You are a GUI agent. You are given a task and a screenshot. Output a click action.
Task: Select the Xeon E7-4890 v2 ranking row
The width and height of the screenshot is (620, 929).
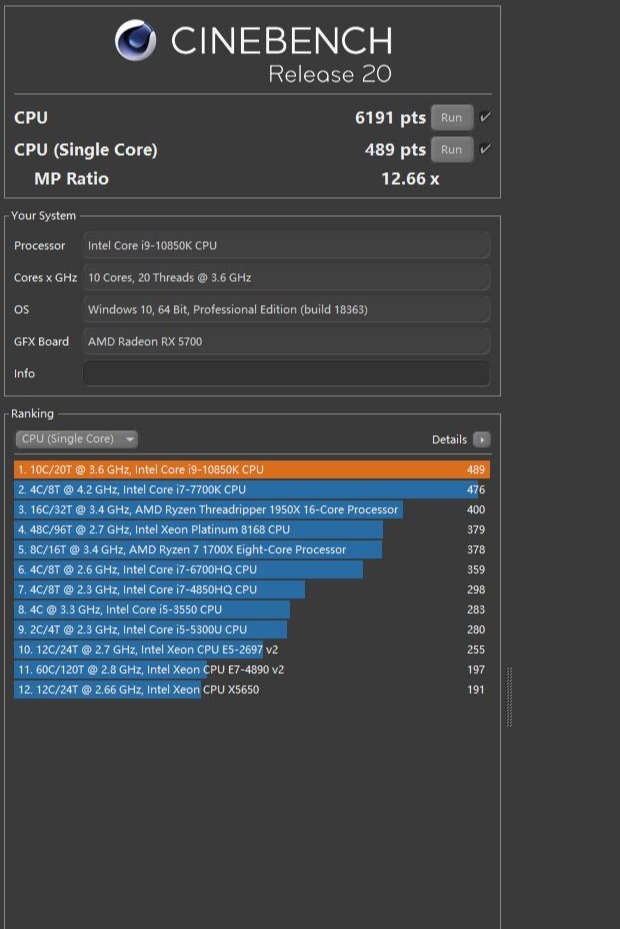(251, 670)
